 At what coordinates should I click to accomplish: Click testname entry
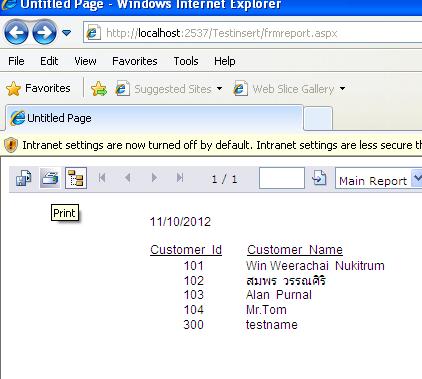[272, 325]
